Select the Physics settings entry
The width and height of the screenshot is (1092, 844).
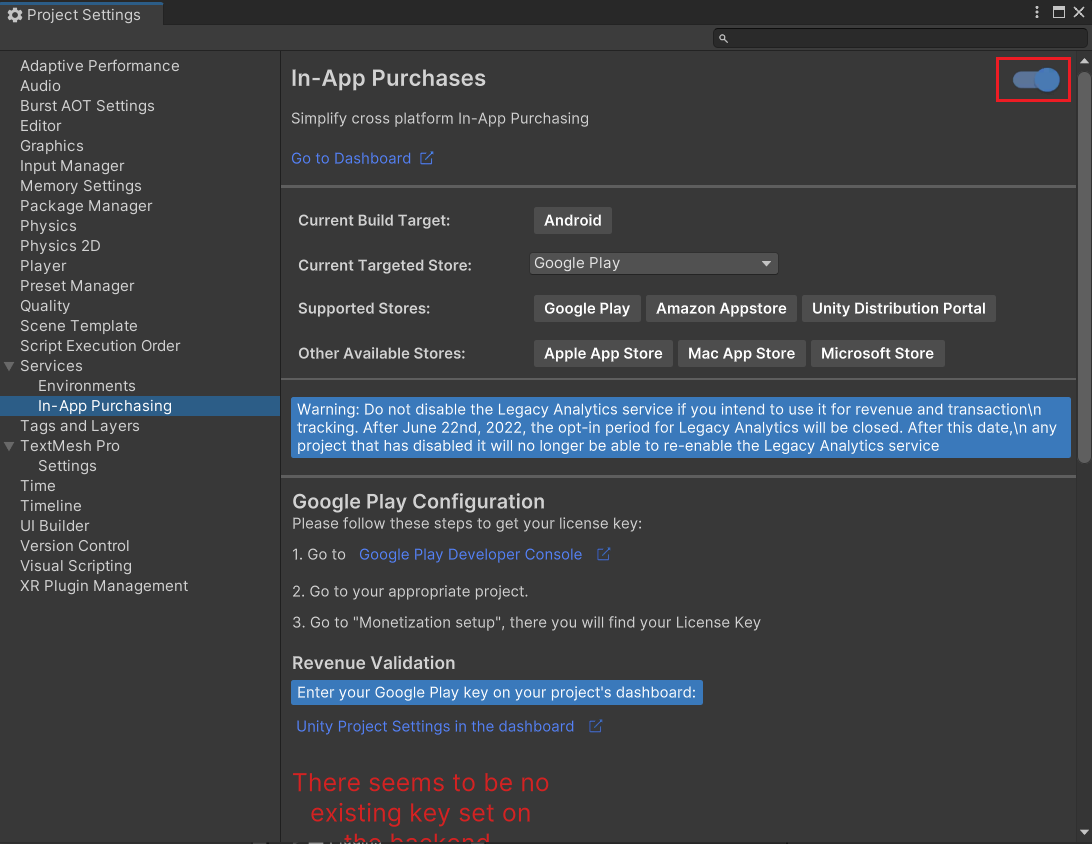[x=48, y=226]
